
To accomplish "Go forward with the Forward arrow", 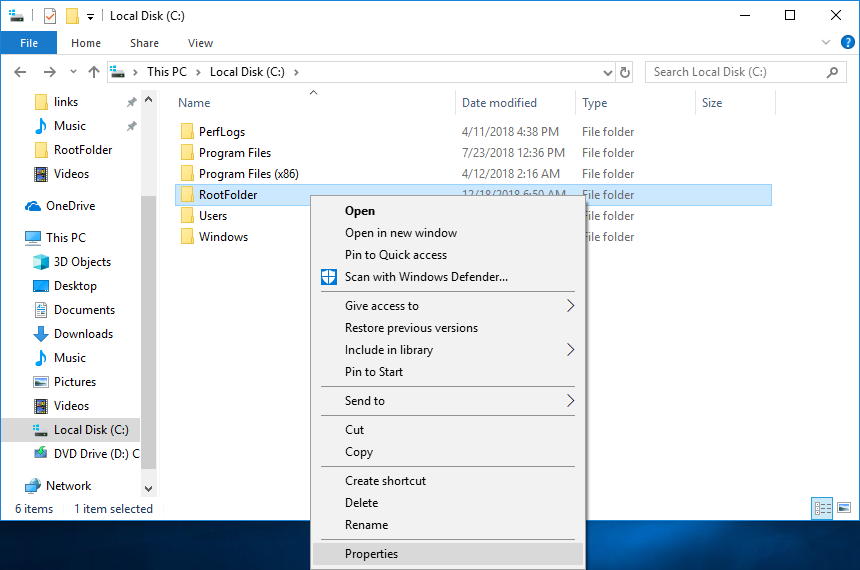I will [49, 72].
